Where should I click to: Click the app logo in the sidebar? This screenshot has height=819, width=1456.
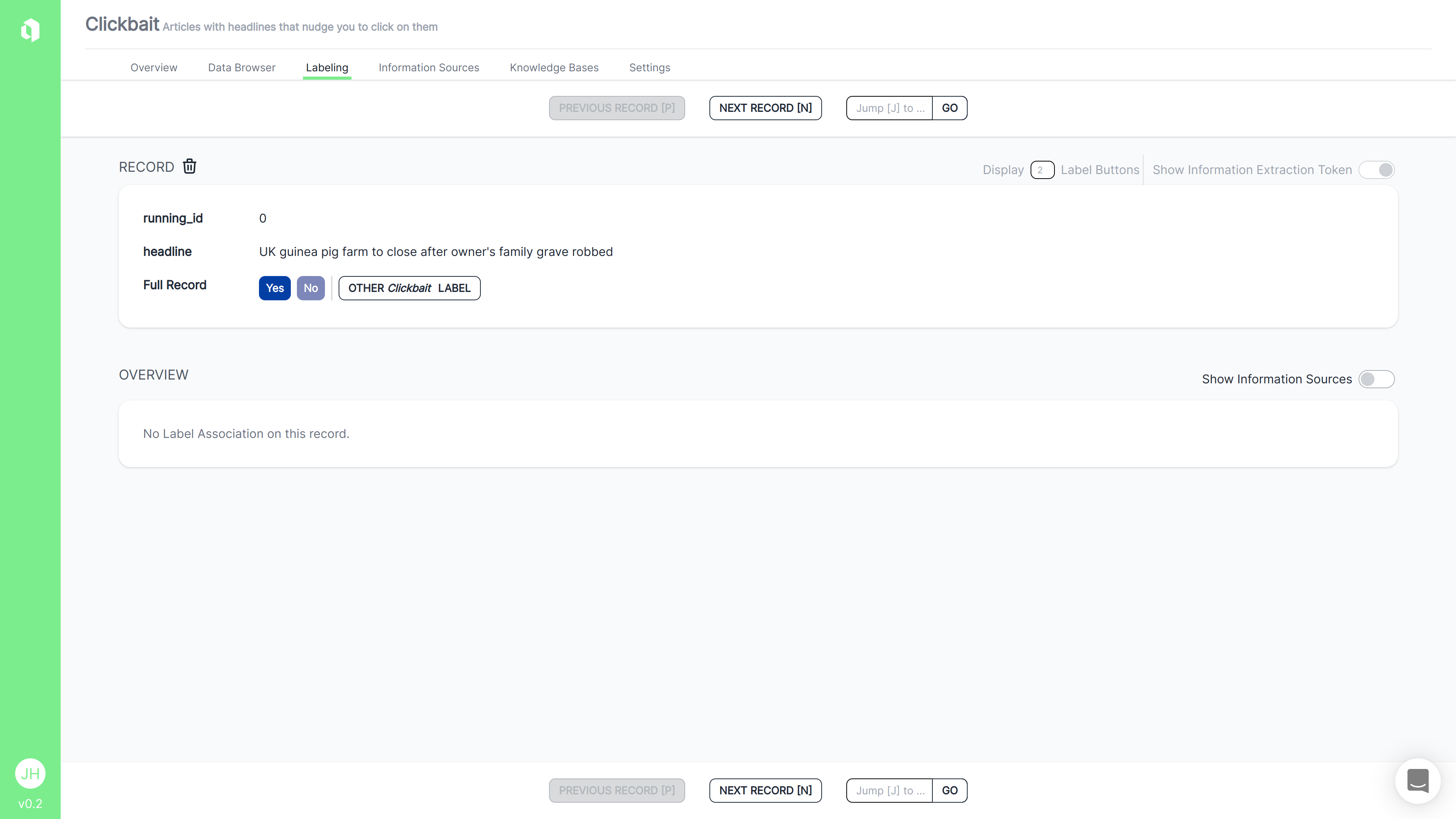pyautogui.click(x=30, y=30)
